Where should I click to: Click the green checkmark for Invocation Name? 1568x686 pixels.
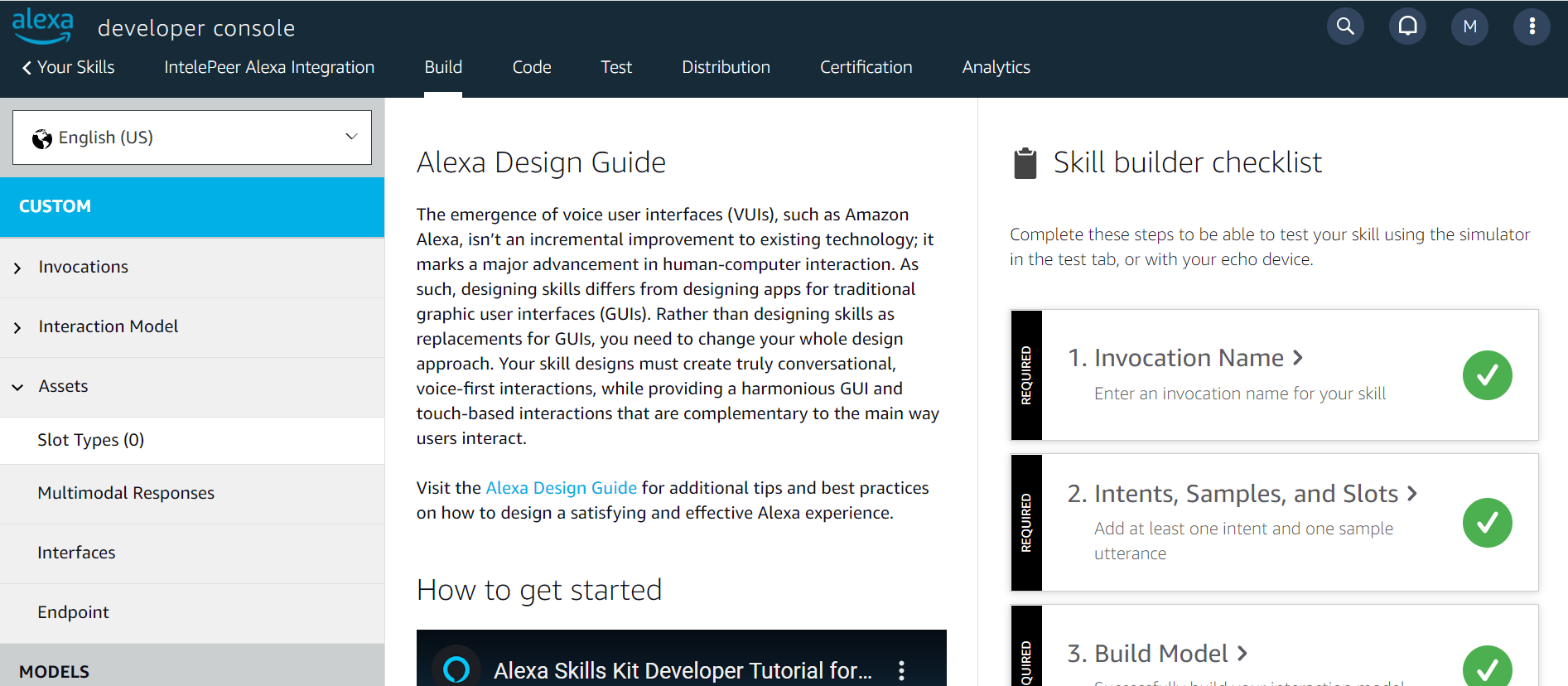[1487, 375]
